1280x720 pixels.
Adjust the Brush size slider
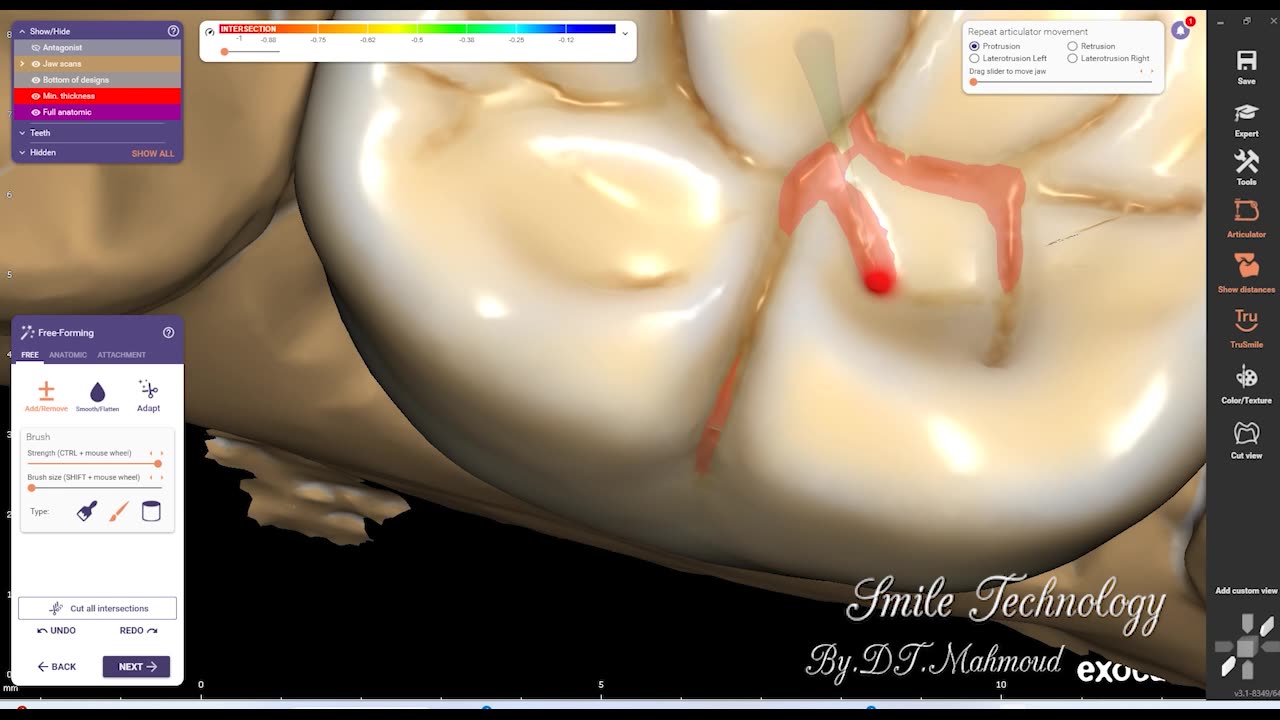pos(94,488)
